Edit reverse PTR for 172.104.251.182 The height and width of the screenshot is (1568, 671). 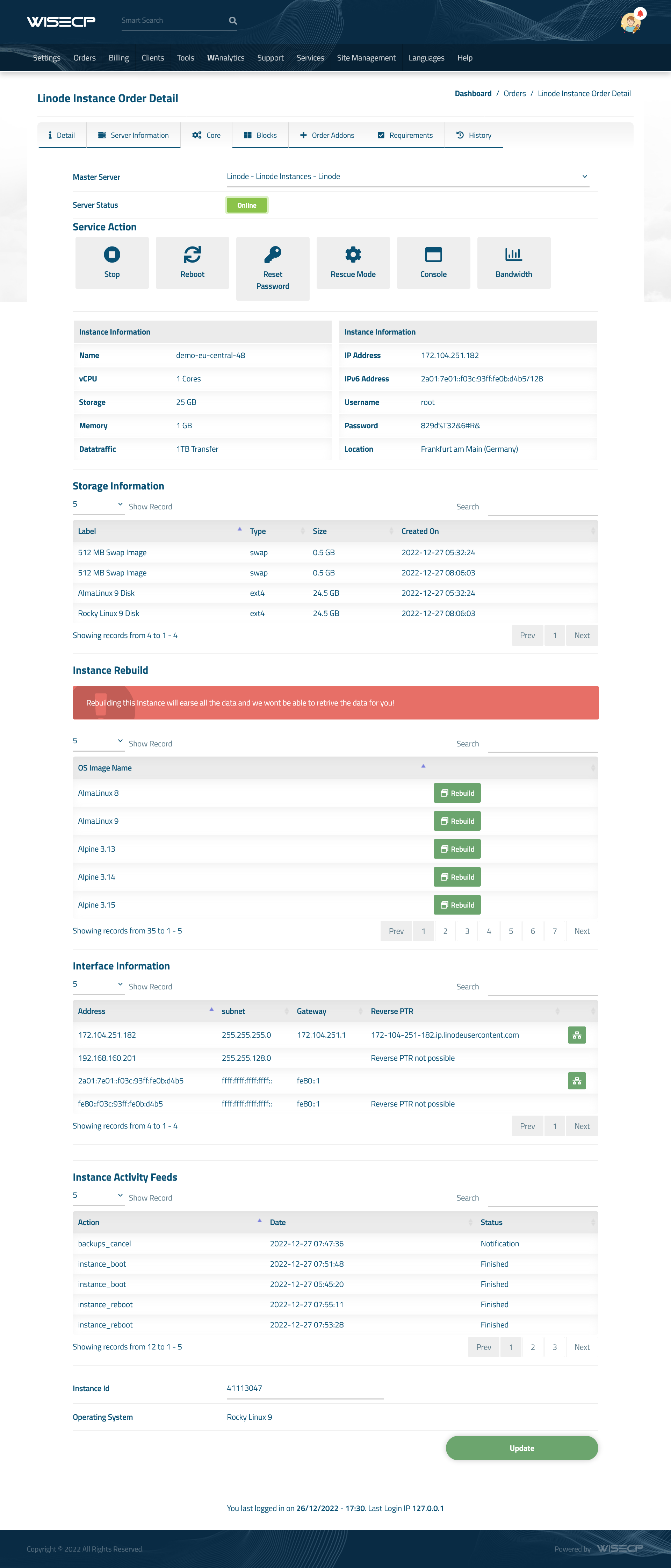[x=576, y=1035]
